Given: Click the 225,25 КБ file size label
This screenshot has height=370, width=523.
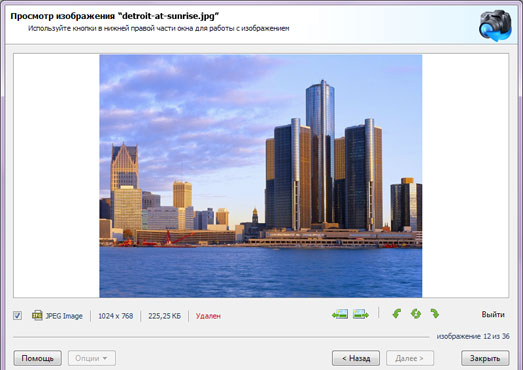Looking at the screenshot, I should [x=164, y=316].
